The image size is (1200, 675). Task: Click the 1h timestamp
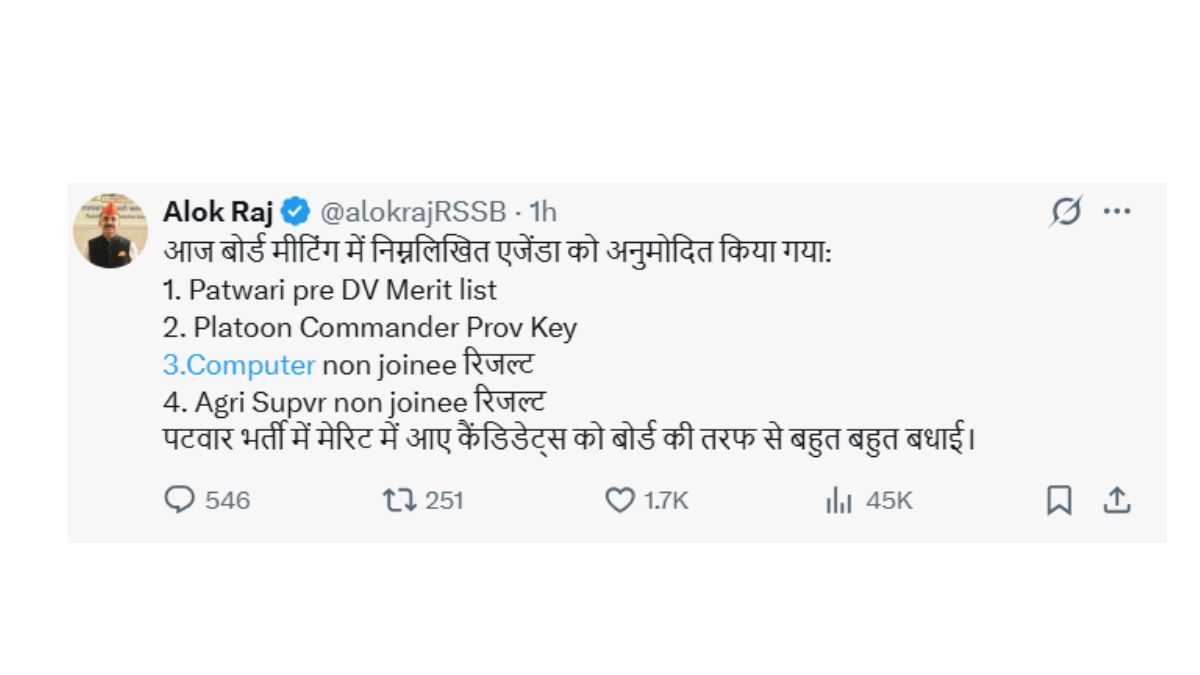543,212
